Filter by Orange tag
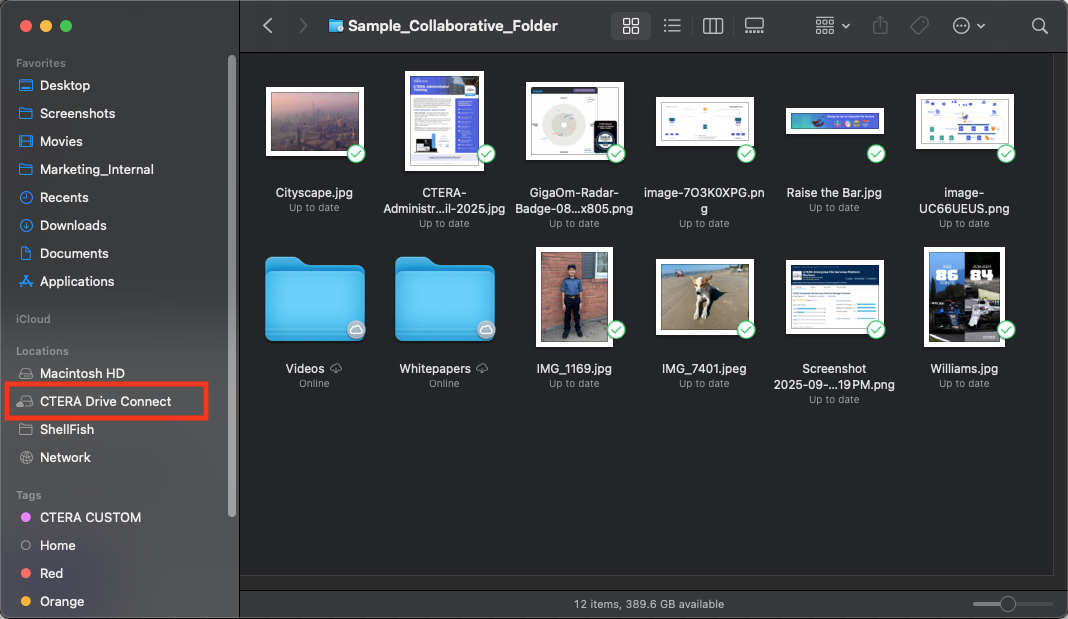Screen dimensions: 1068x619 click(x=61, y=601)
